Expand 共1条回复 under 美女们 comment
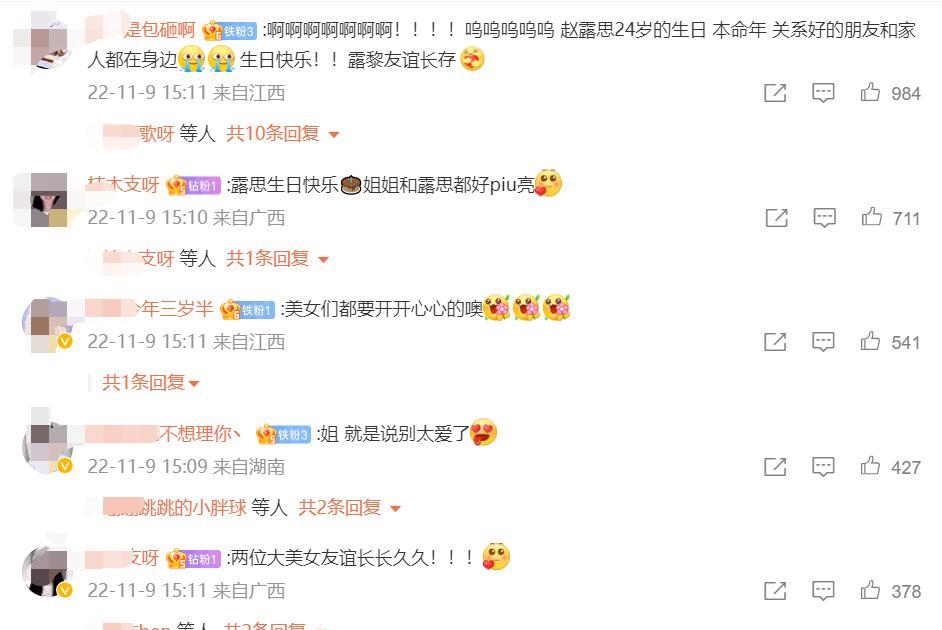The width and height of the screenshot is (942, 630). click(x=150, y=383)
